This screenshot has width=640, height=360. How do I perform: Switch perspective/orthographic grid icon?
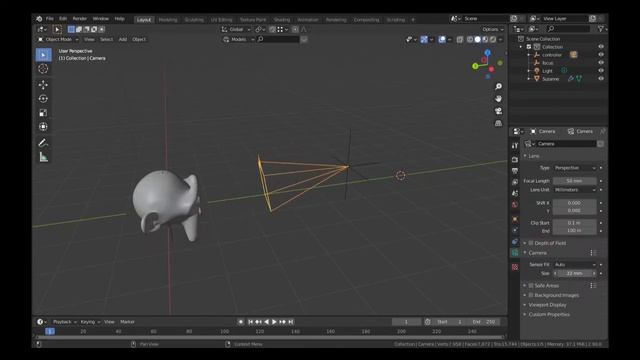click(x=498, y=123)
